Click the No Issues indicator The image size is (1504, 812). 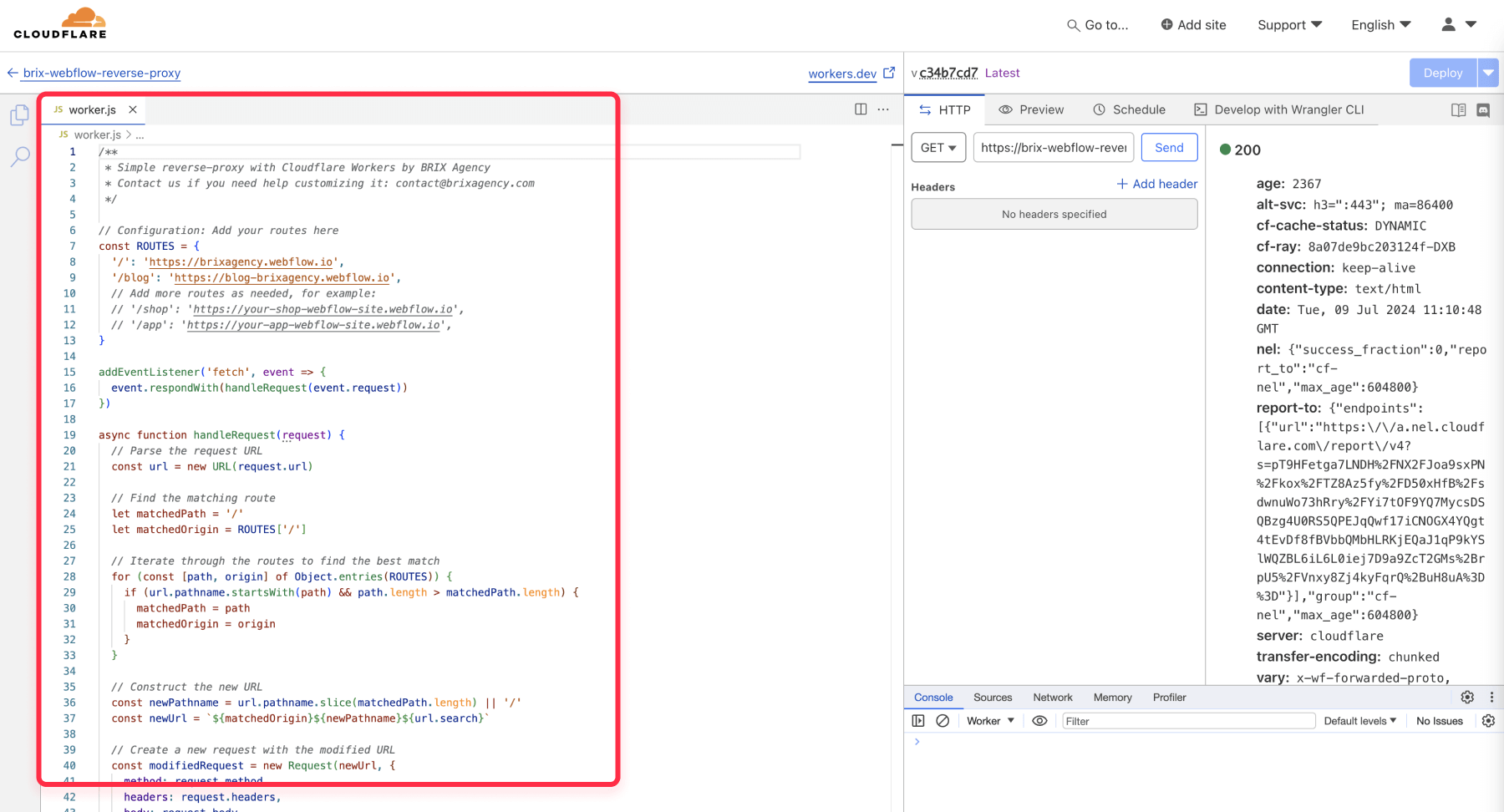(x=1440, y=721)
